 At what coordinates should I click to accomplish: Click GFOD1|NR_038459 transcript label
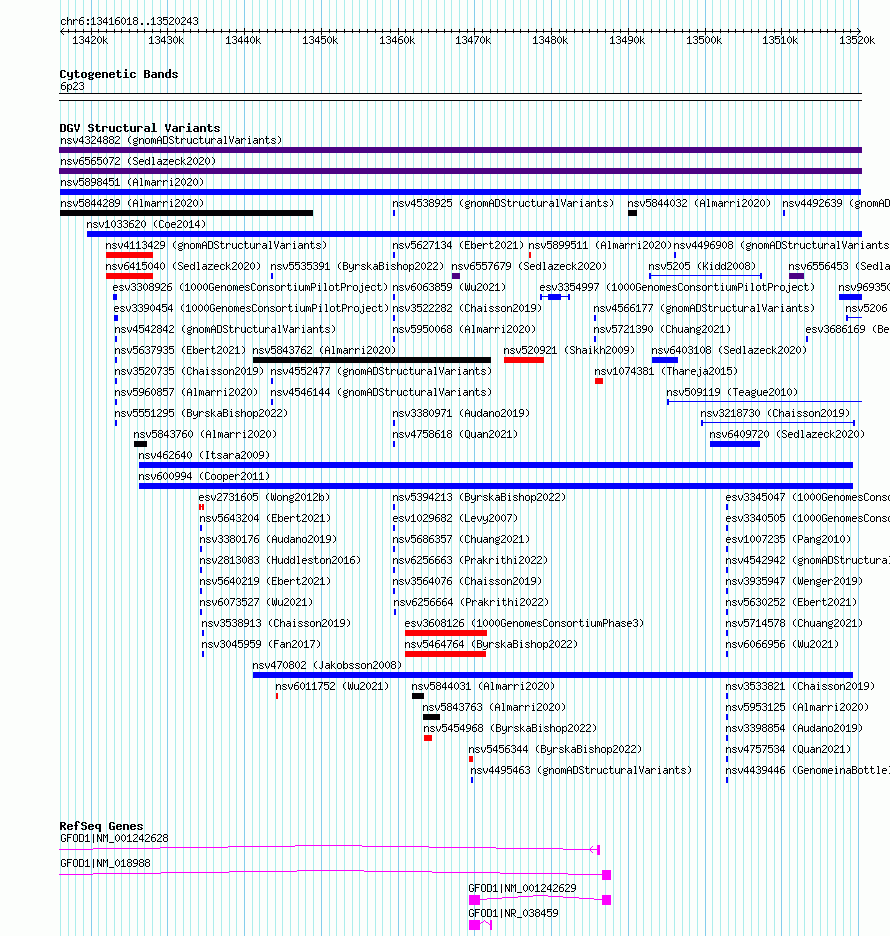513,914
